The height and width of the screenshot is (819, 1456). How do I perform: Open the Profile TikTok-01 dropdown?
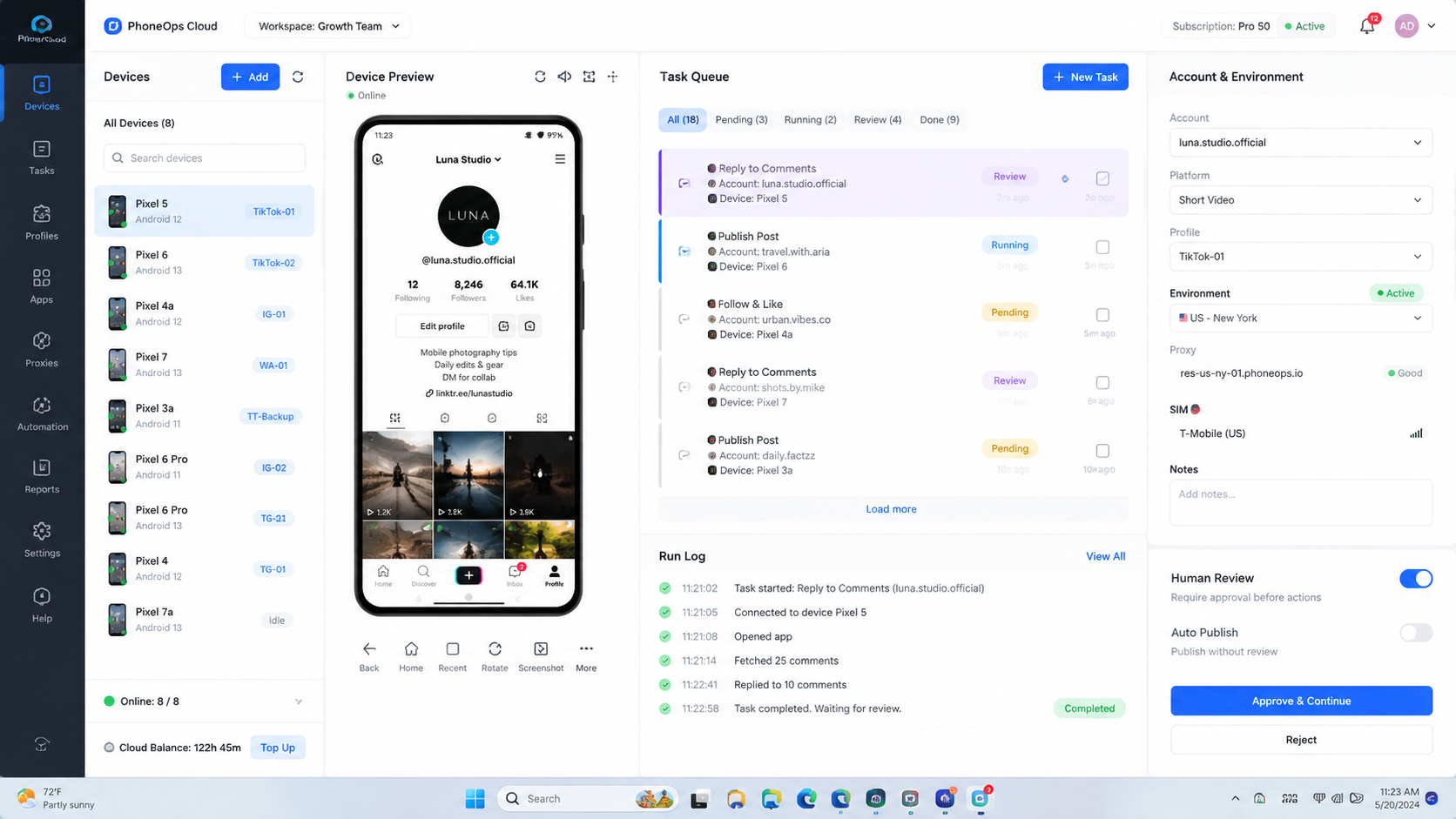click(x=1301, y=257)
